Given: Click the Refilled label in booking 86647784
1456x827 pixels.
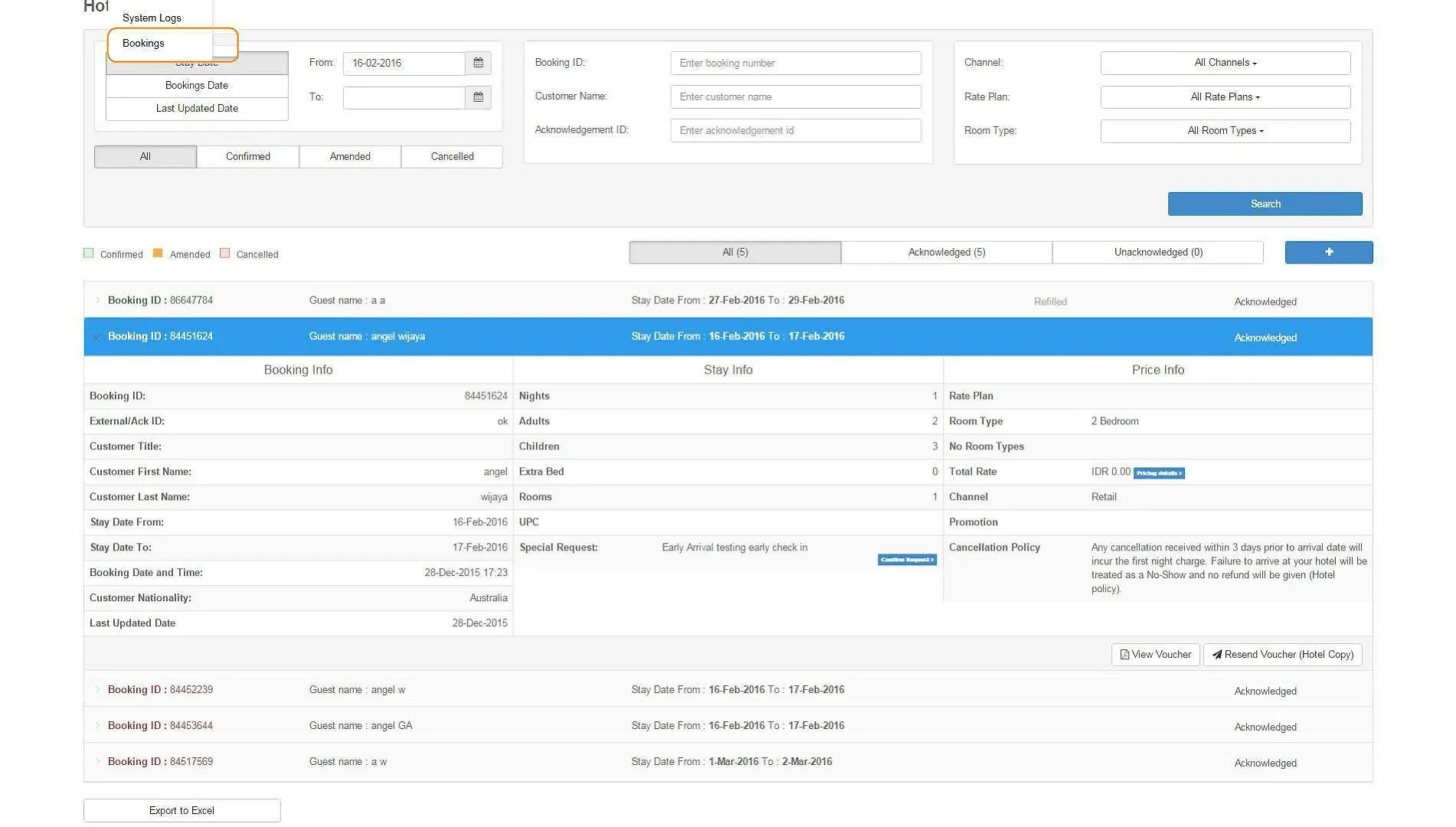Looking at the screenshot, I should 1050,302.
